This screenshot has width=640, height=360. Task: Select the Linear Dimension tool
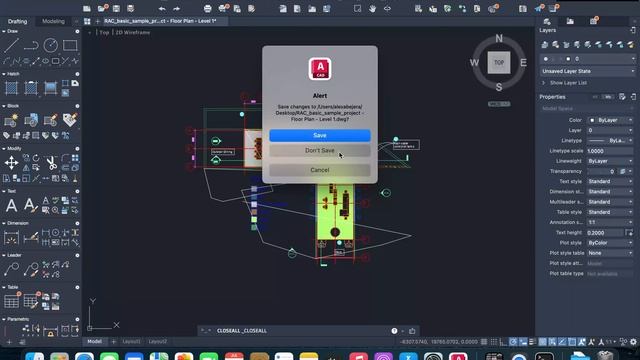tap(11, 238)
